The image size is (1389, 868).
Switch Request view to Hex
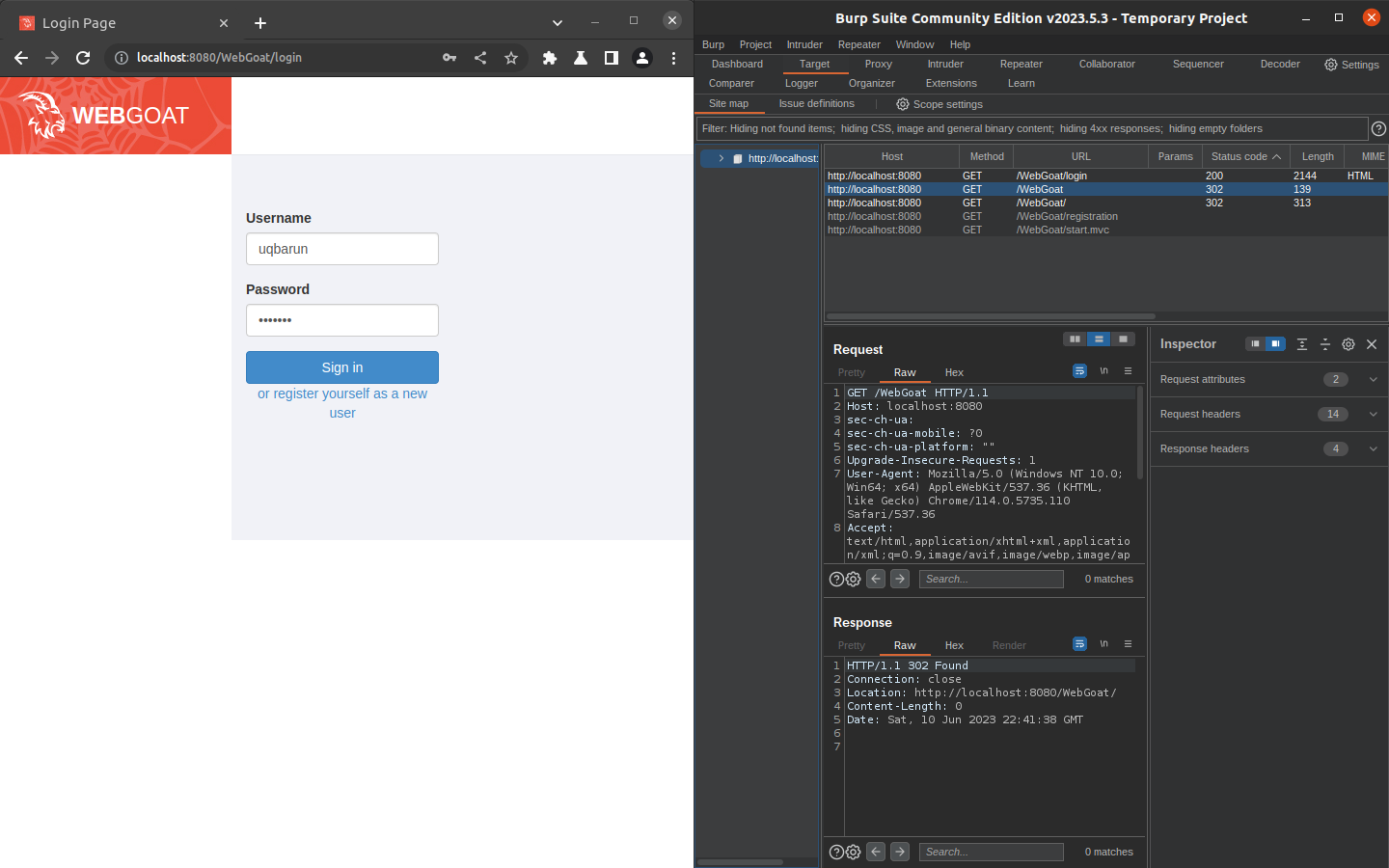(x=954, y=372)
